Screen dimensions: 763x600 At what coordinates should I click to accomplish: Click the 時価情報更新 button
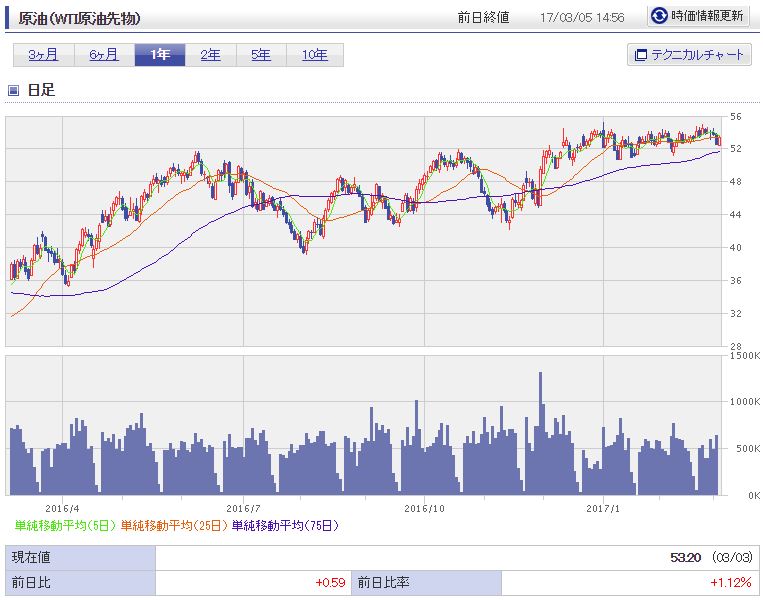(698, 16)
